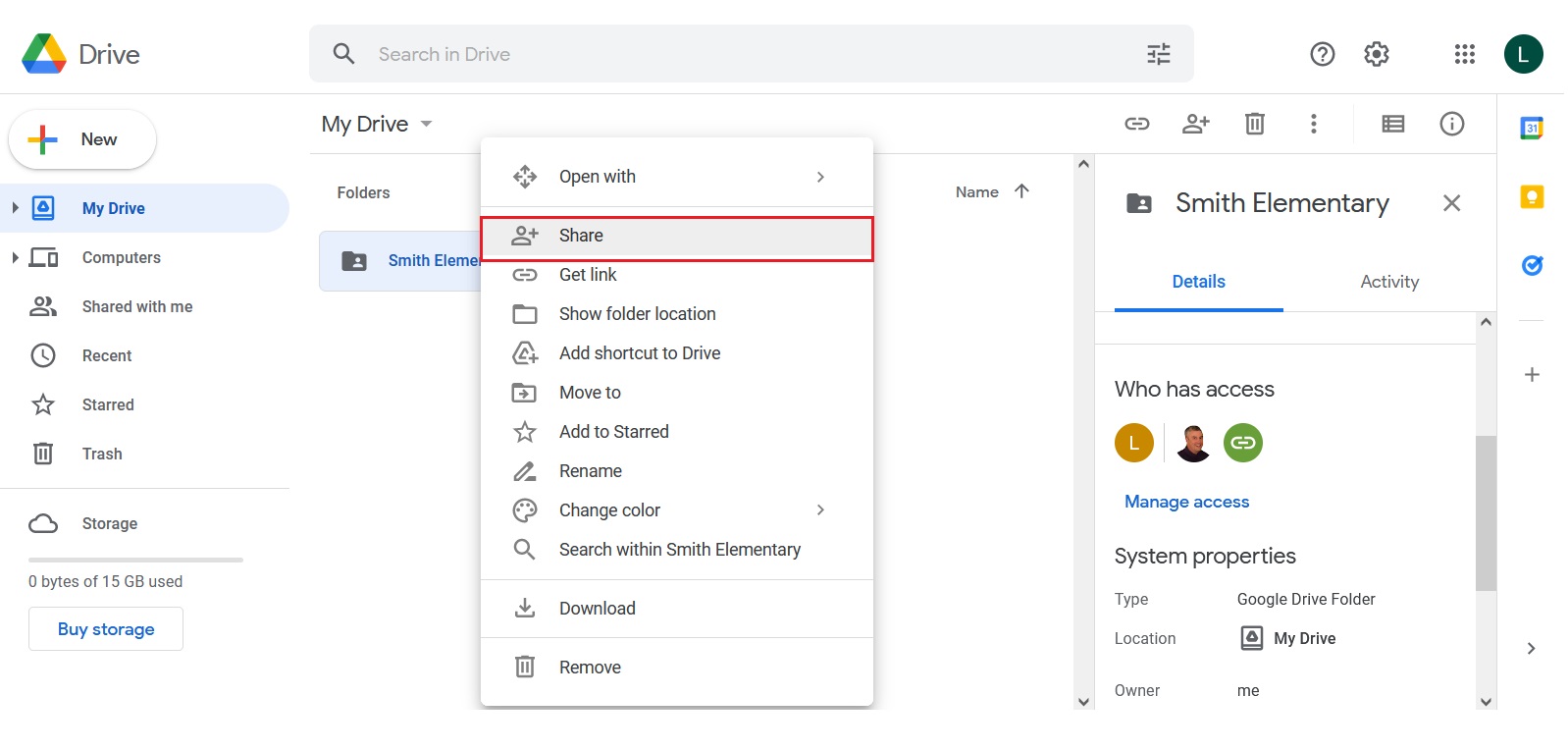Switch to the Details tab
This screenshot has height=750, width=1568.
point(1199,282)
